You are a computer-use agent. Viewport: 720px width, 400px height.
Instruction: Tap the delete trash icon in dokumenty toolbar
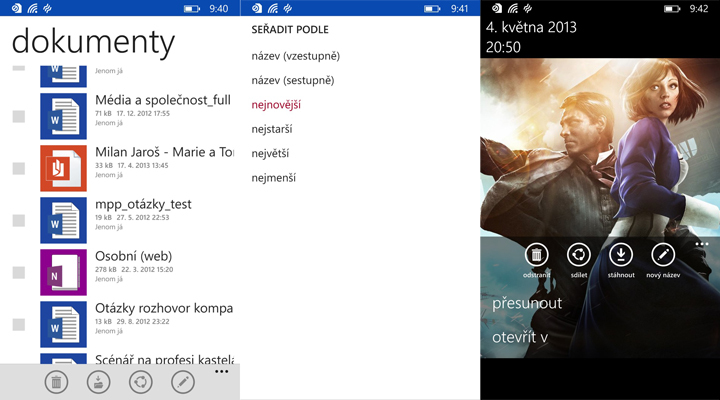pyautogui.click(x=56, y=382)
